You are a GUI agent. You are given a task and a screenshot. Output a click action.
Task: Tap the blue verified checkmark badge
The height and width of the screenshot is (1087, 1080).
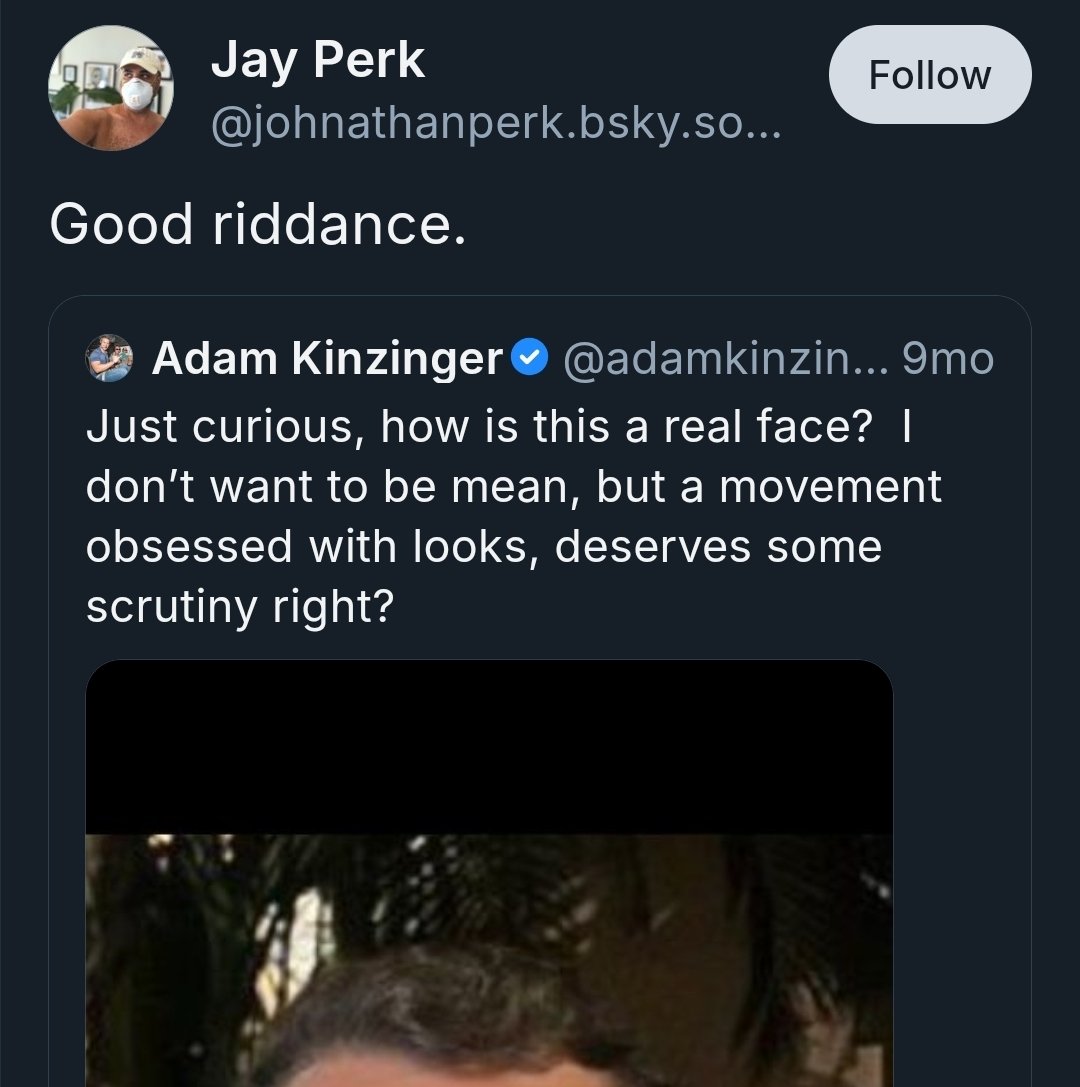point(530,358)
